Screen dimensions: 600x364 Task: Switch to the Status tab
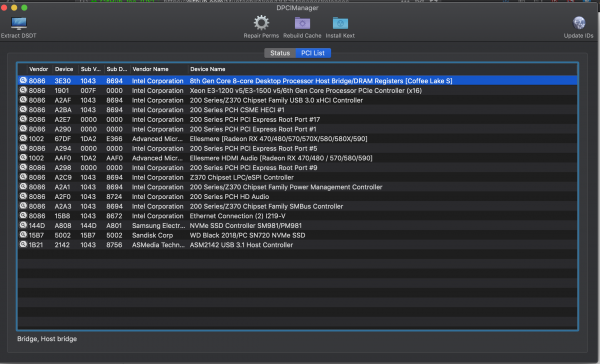tap(280, 53)
